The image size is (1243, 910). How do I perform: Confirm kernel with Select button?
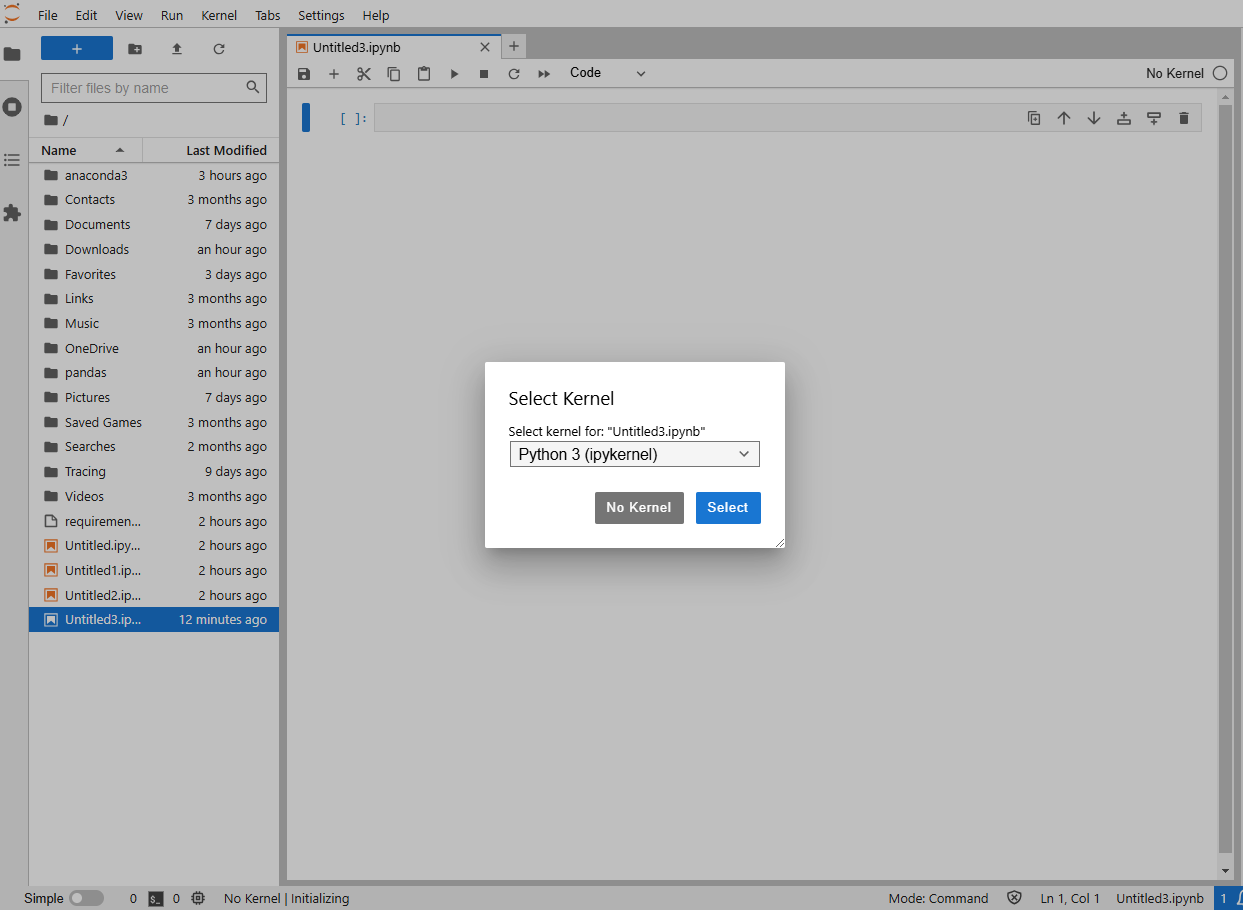[x=728, y=507]
